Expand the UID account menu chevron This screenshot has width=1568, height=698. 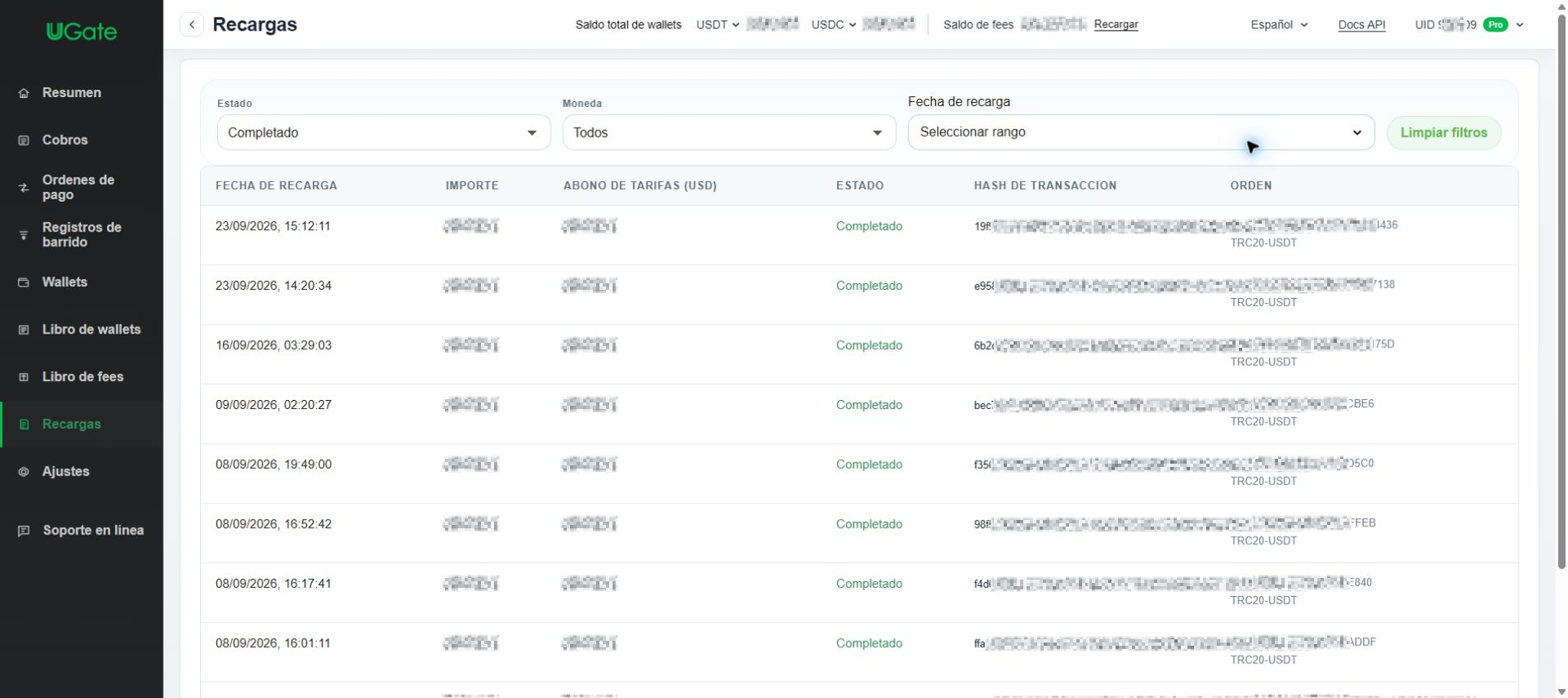[x=1520, y=24]
